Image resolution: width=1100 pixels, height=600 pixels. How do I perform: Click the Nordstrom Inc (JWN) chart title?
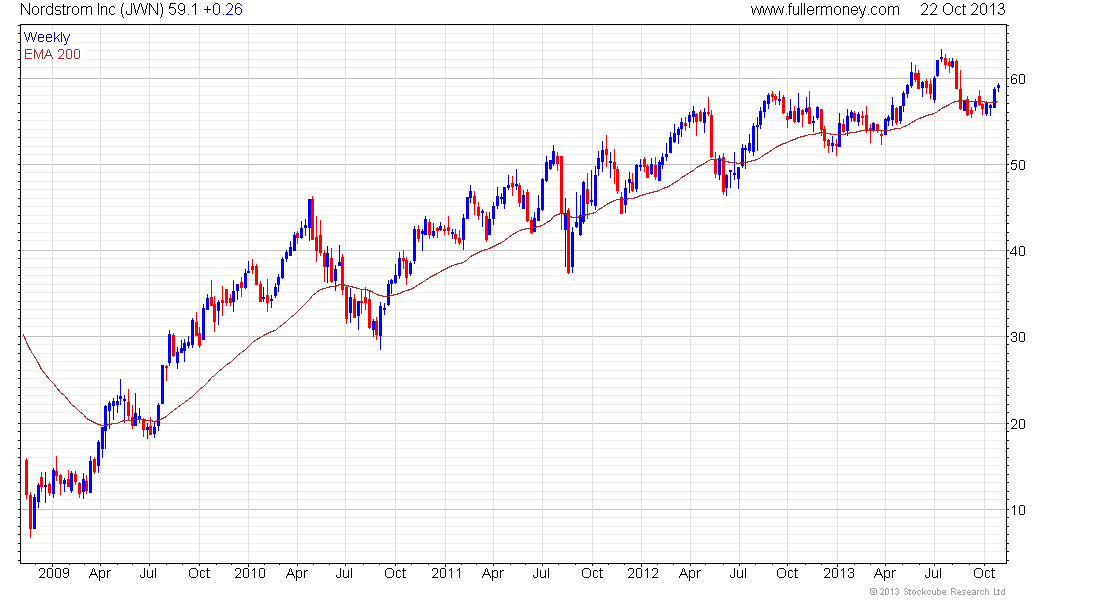[92, 10]
